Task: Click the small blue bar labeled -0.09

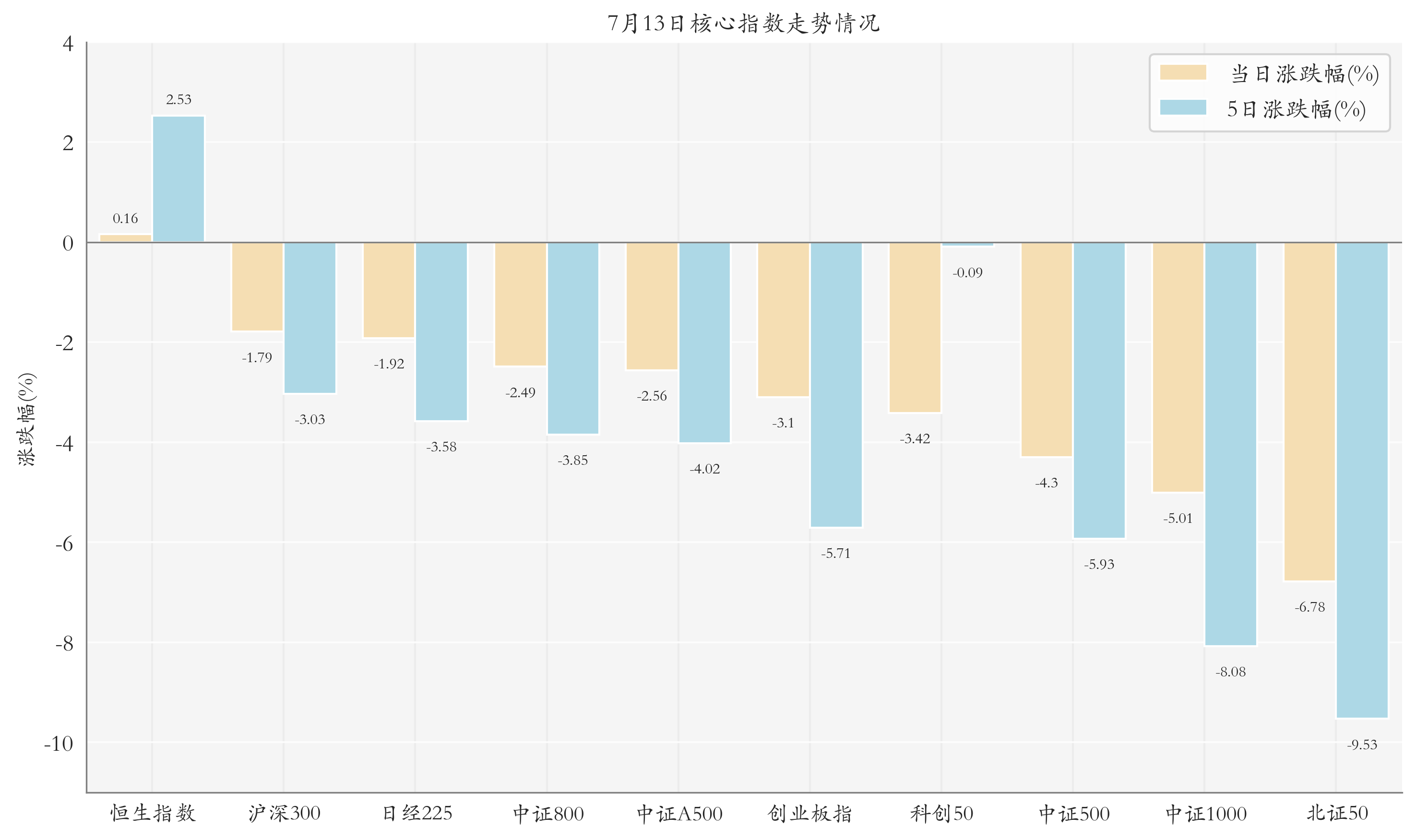Action: pos(967,244)
